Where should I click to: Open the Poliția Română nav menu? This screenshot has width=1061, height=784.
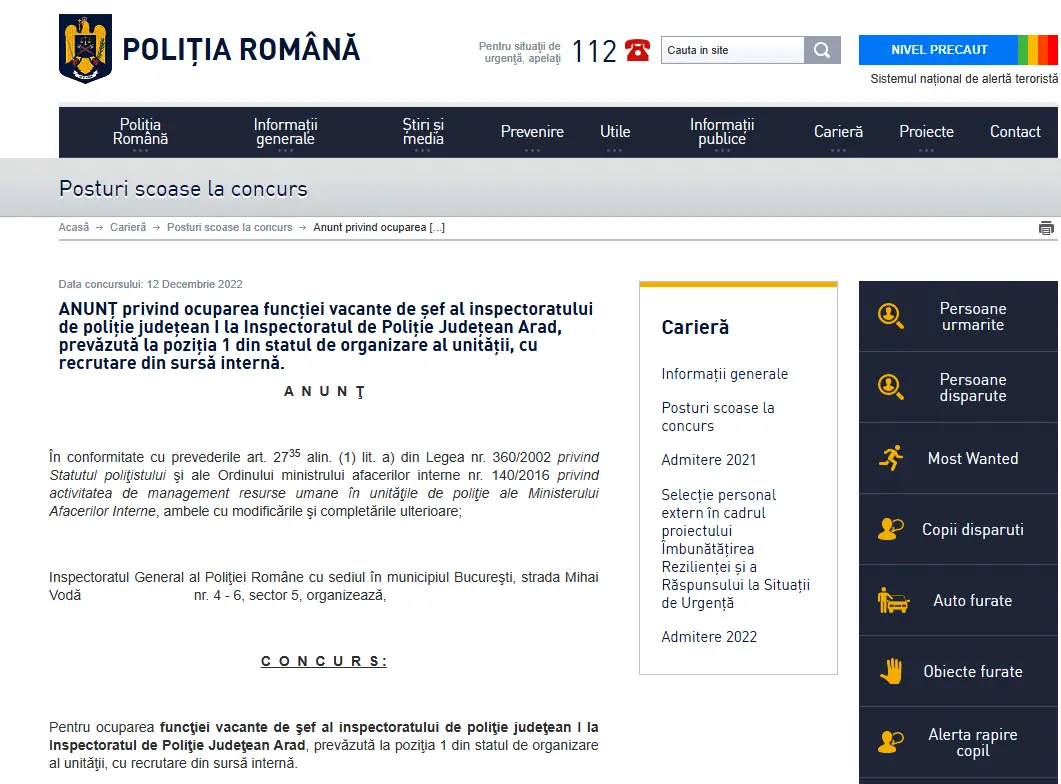pyautogui.click(x=140, y=132)
